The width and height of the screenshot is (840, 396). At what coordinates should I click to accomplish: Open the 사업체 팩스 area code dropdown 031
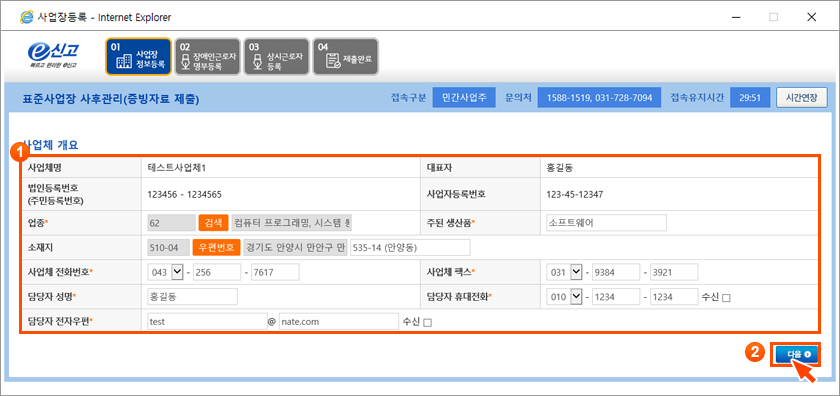565,272
